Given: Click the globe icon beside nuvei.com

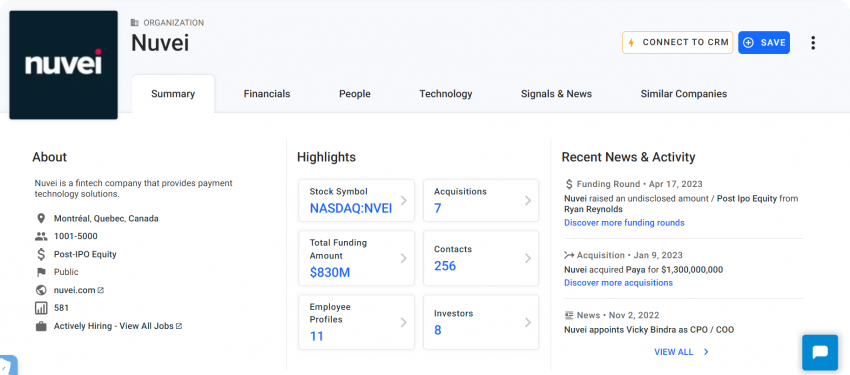Looking at the screenshot, I should click(x=41, y=290).
